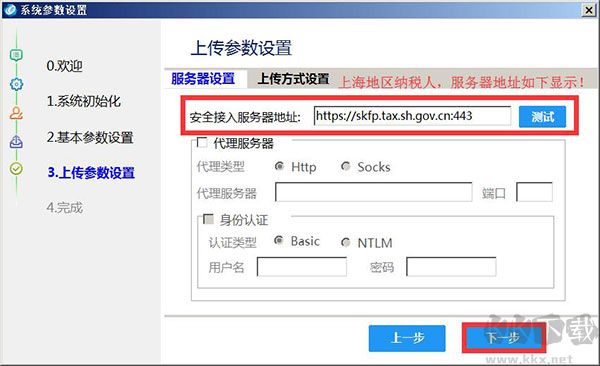
Task: Select the Http proxy type radio
Action: pyautogui.click(x=279, y=166)
